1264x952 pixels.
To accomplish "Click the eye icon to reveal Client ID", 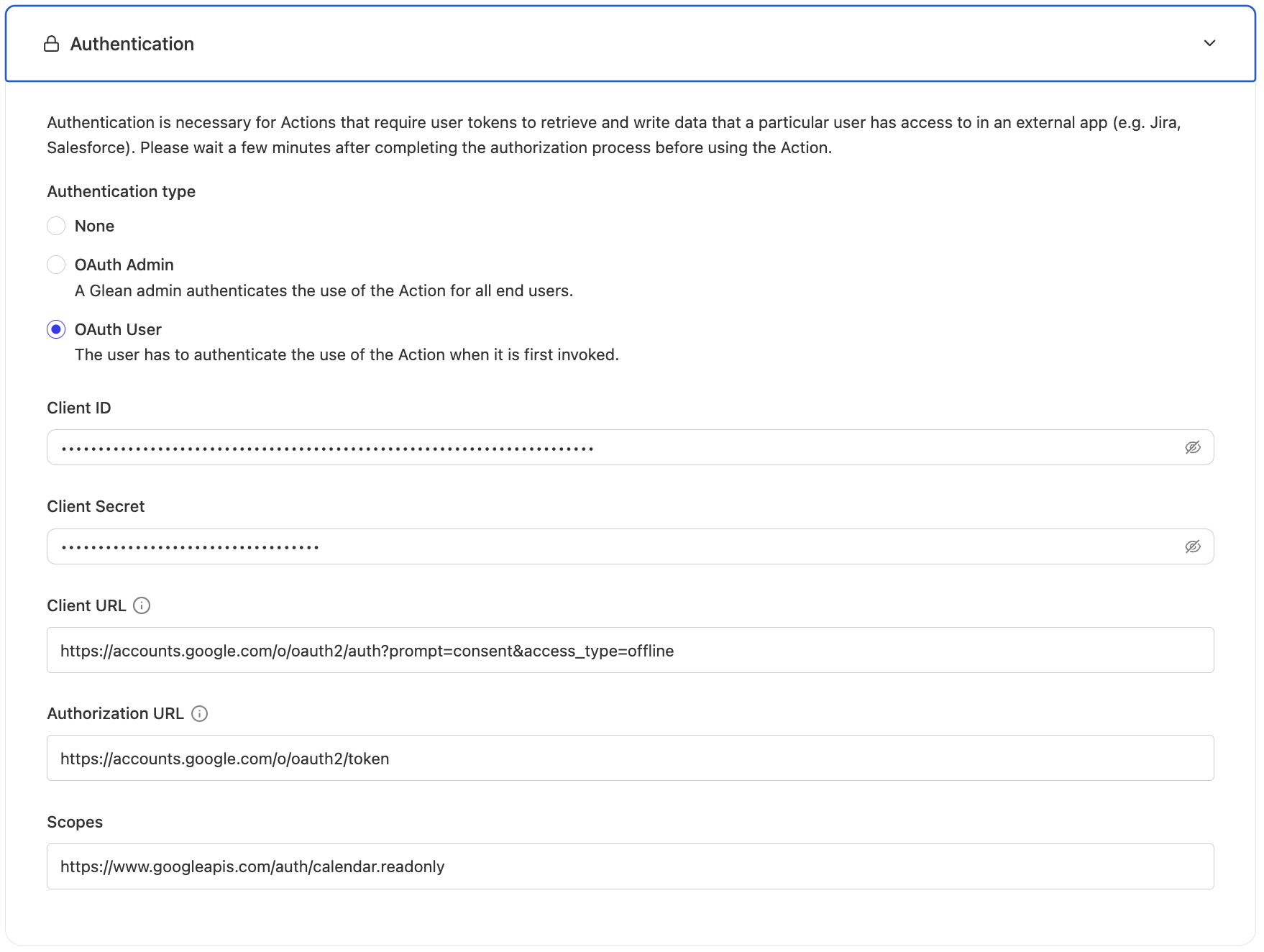I will coord(1193,447).
